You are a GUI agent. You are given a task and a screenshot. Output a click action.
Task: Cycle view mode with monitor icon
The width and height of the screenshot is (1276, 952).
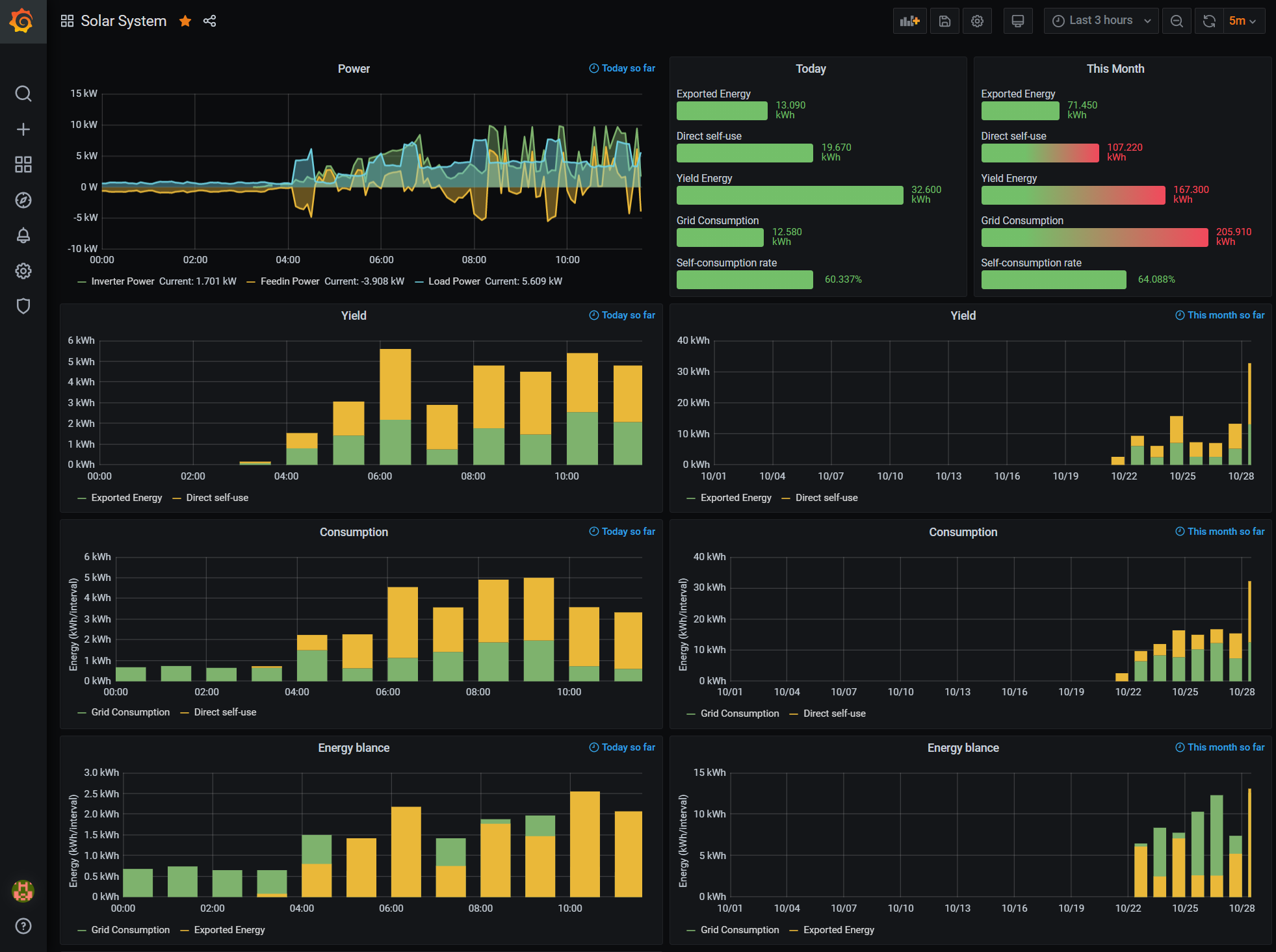click(x=1017, y=21)
